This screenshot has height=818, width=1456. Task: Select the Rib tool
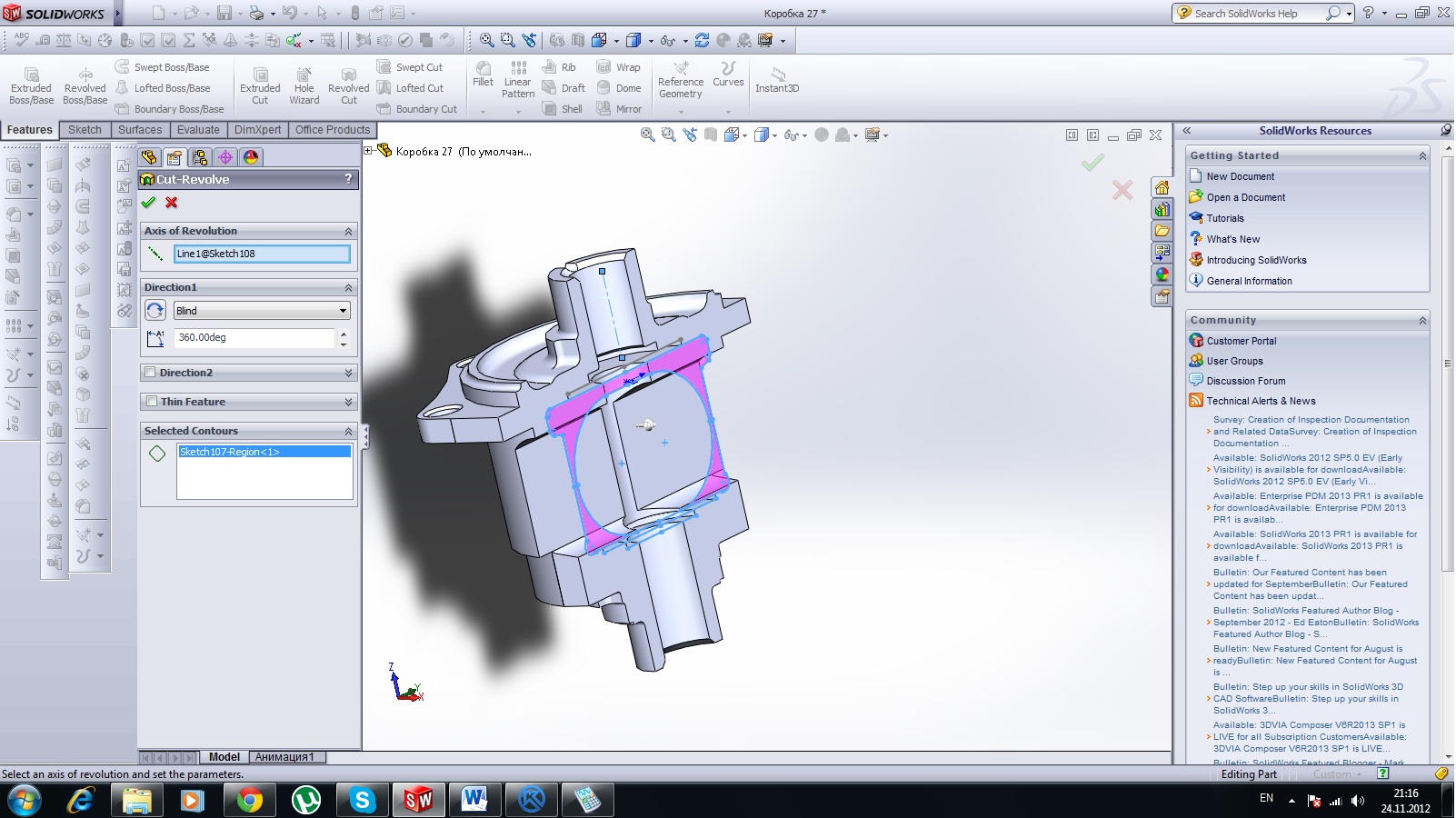point(559,67)
